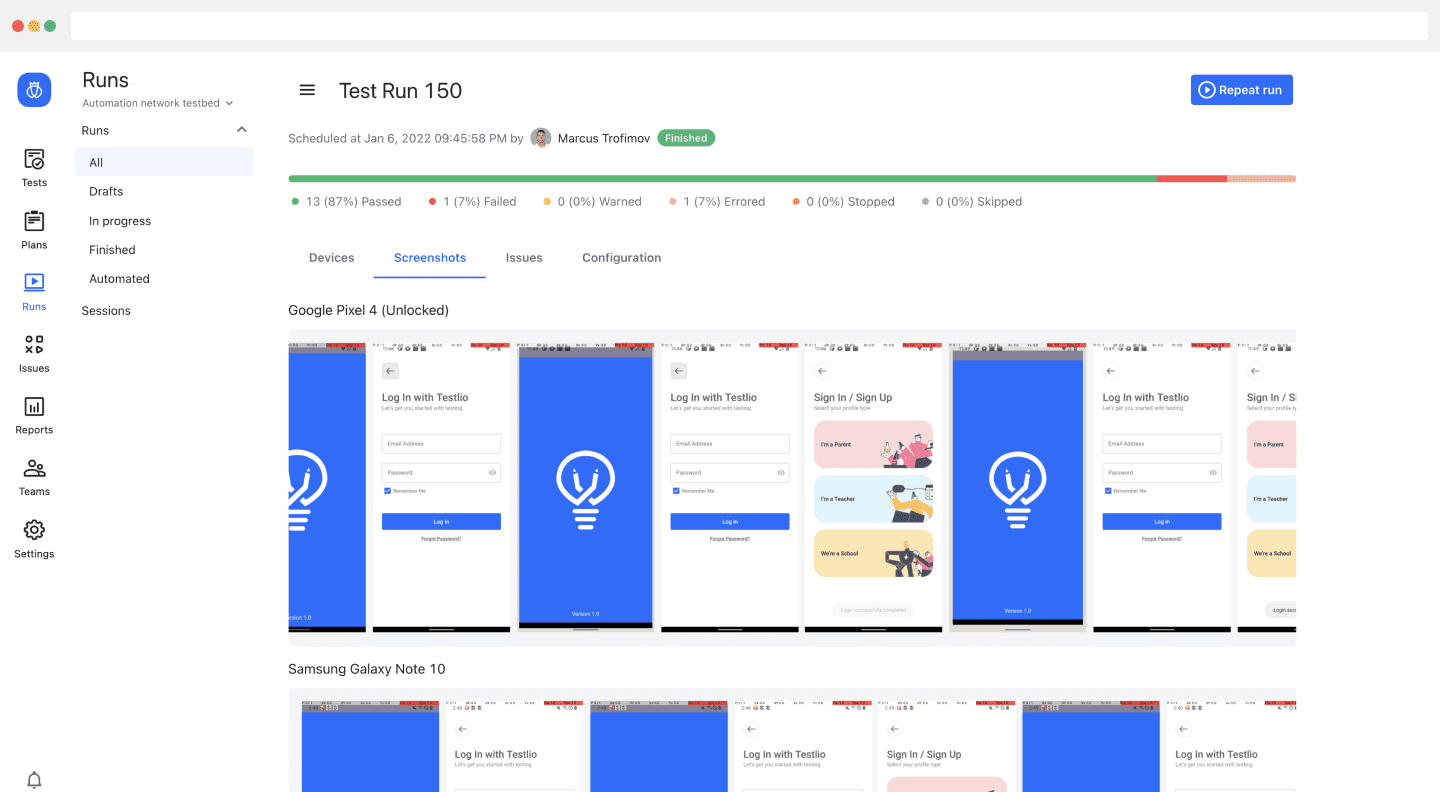The height and width of the screenshot is (792, 1440).
Task: Open the notifications bell
Action: coord(34,780)
